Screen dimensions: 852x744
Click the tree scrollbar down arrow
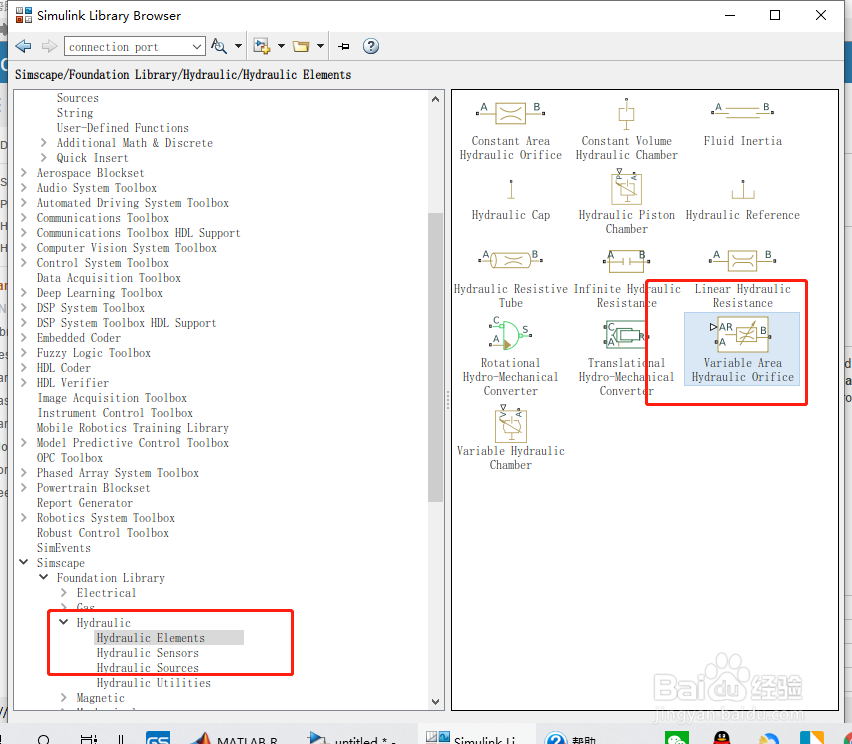coord(435,702)
